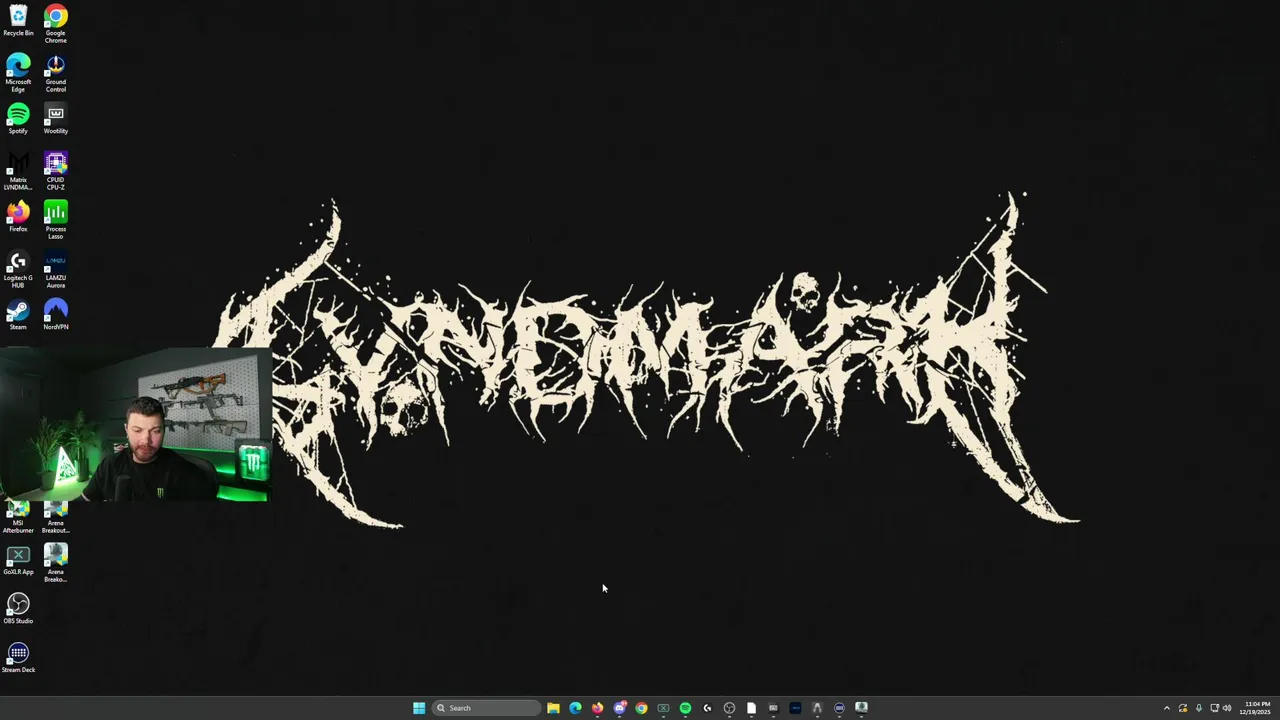Open the volume control in system tray
Viewport: 1280px width, 720px height.
(x=1227, y=708)
